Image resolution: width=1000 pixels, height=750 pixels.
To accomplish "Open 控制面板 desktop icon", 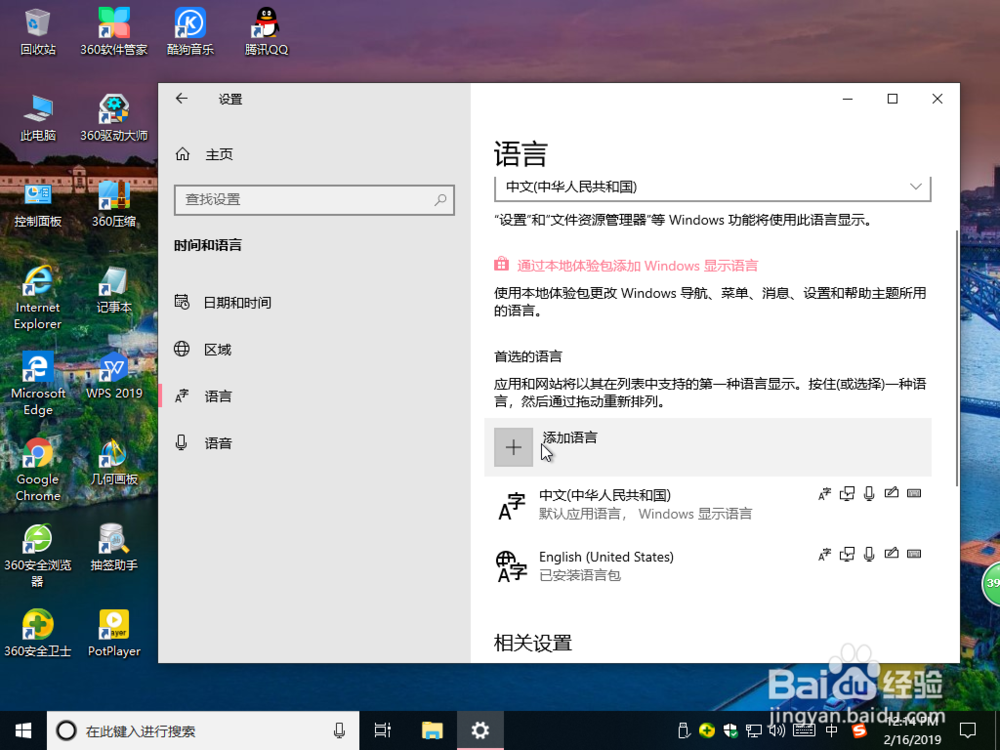I will [x=38, y=203].
